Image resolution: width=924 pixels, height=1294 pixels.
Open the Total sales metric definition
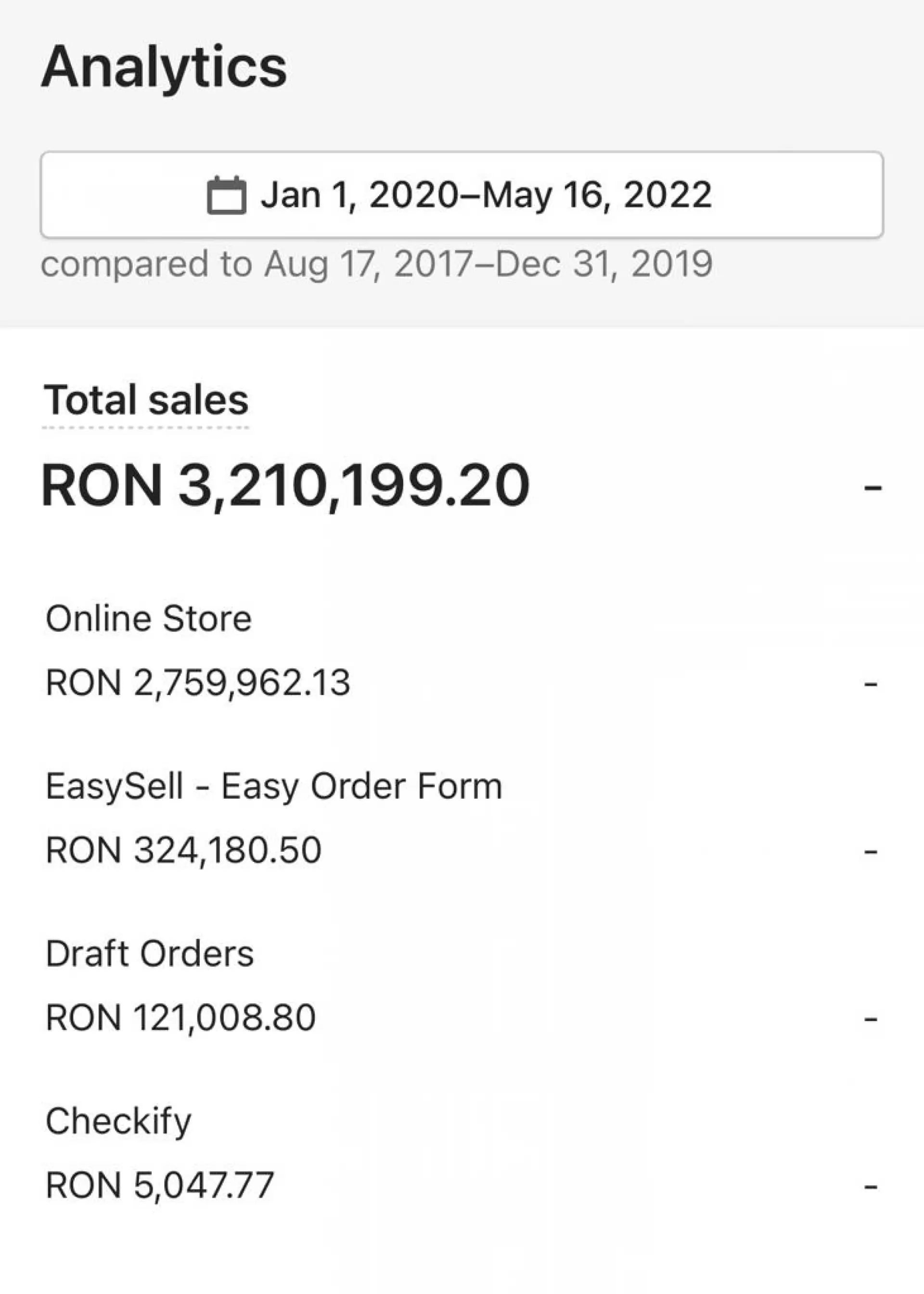(x=146, y=400)
